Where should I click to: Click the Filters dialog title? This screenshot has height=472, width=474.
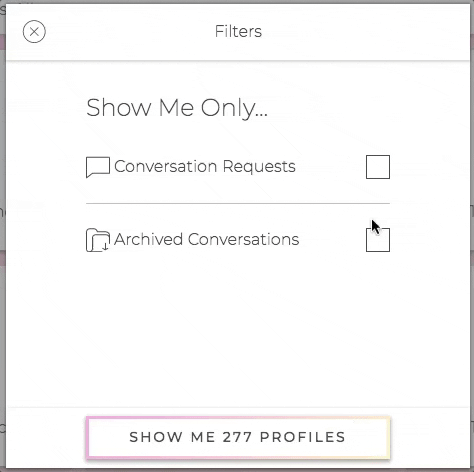pyautogui.click(x=238, y=31)
